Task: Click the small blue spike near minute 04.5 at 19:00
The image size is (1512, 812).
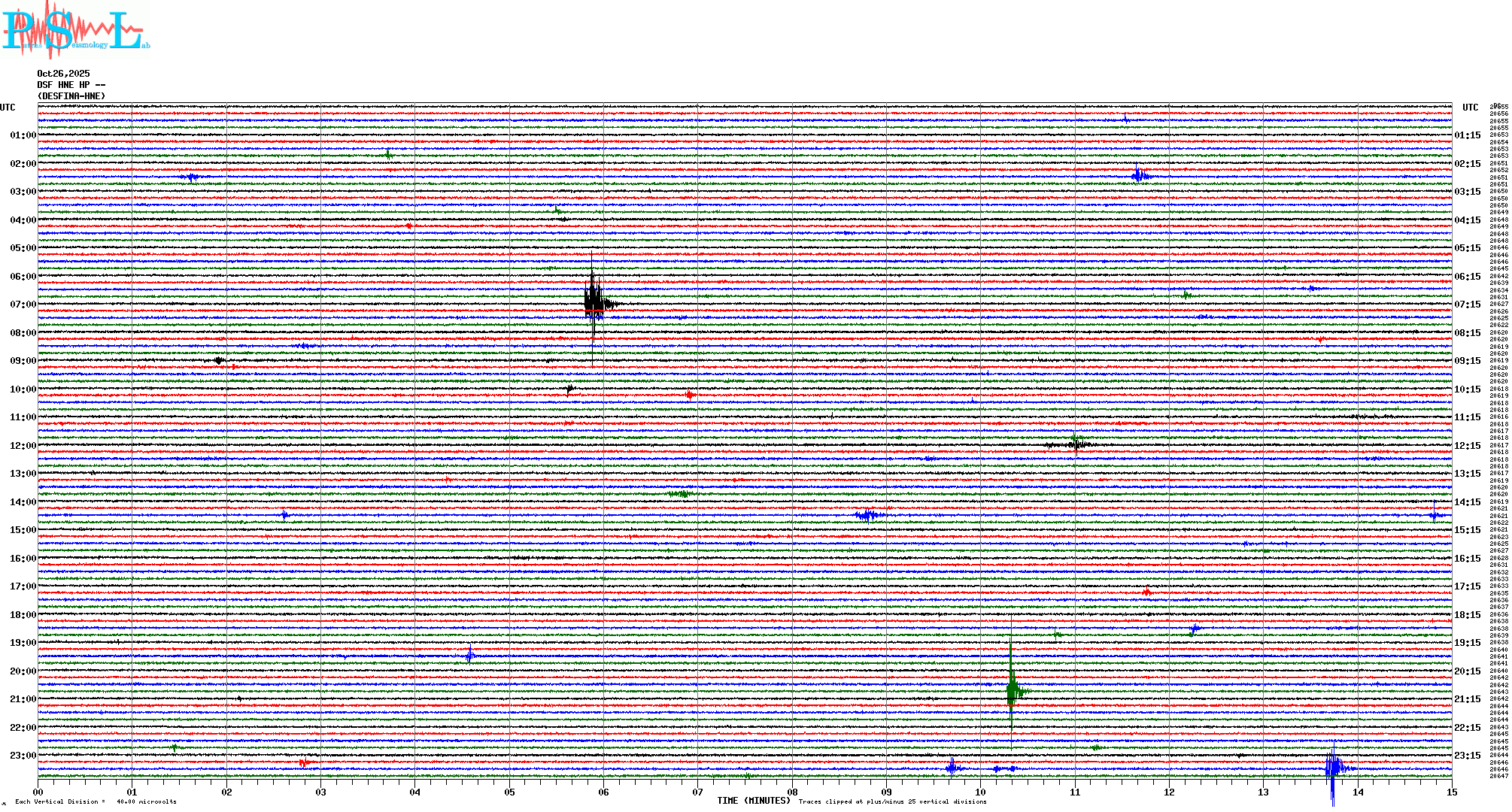Action: click(470, 656)
